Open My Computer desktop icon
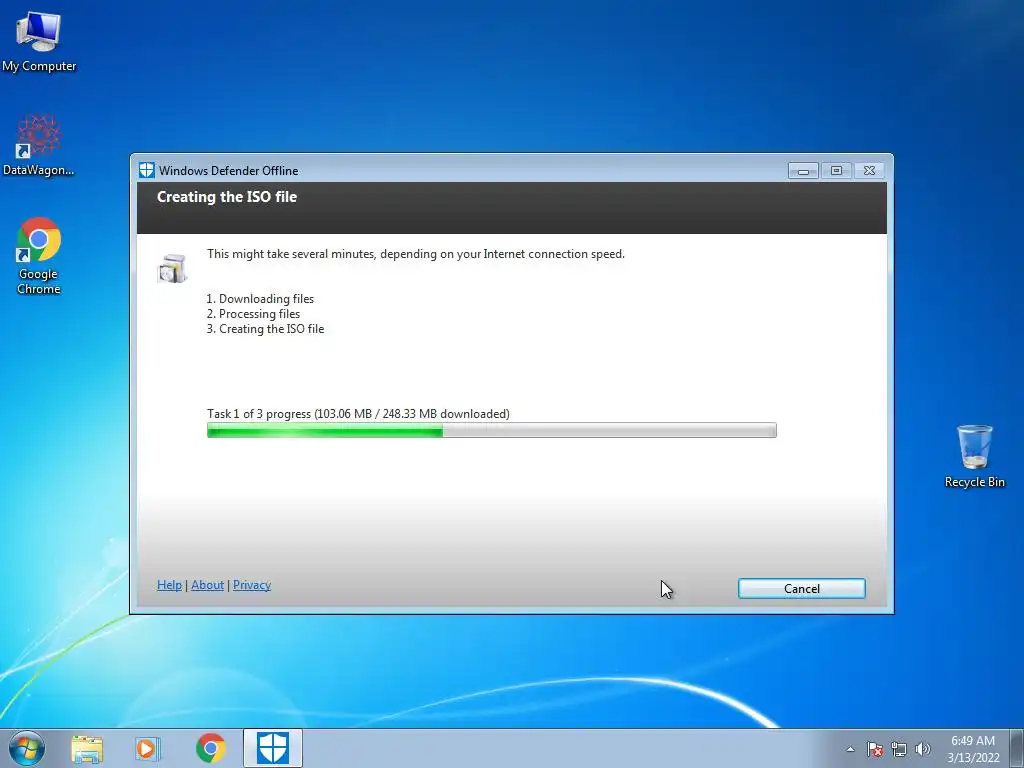The image size is (1024, 768). click(39, 40)
